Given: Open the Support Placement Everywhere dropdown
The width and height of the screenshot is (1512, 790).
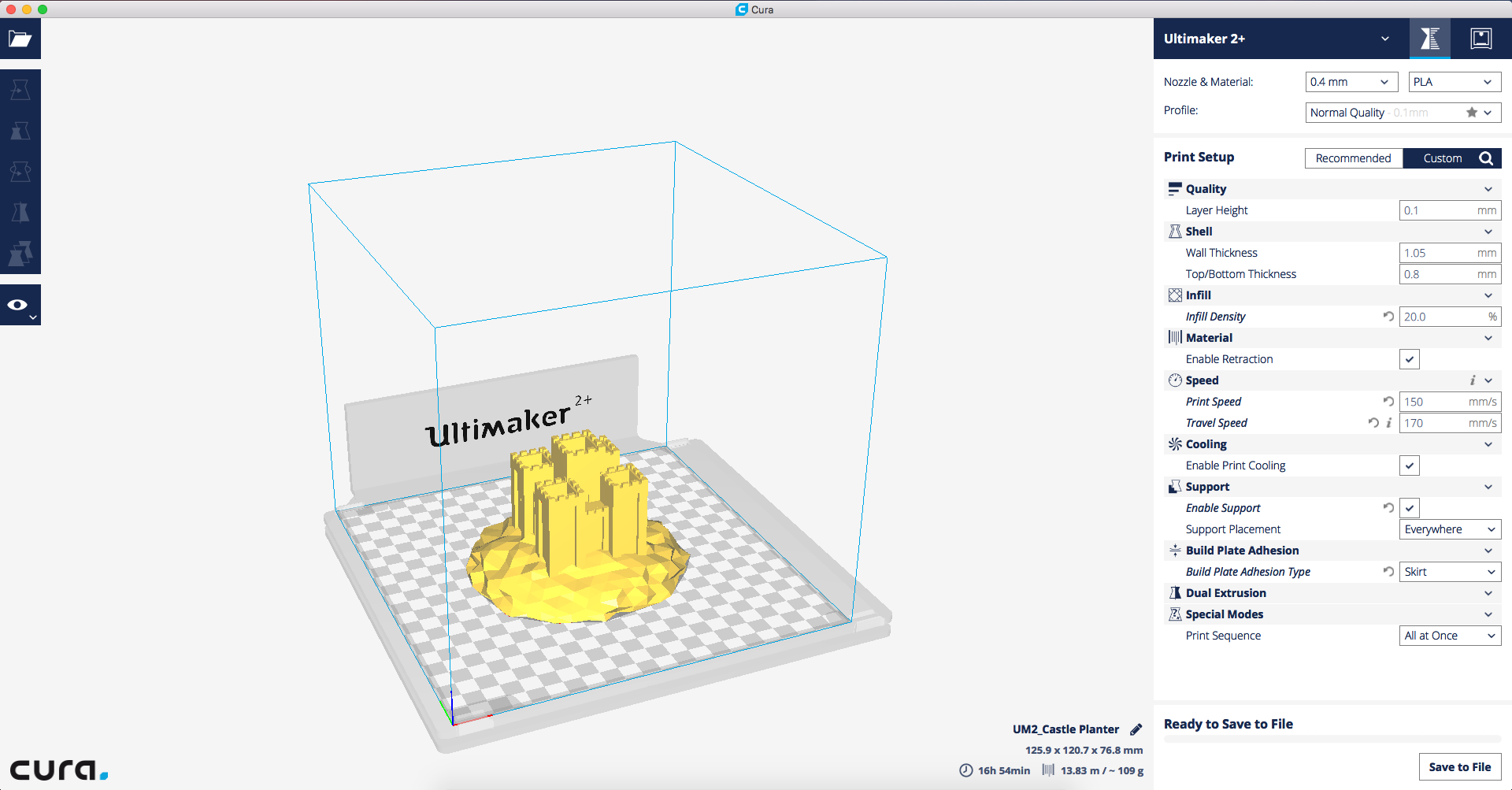Looking at the screenshot, I should (1451, 529).
